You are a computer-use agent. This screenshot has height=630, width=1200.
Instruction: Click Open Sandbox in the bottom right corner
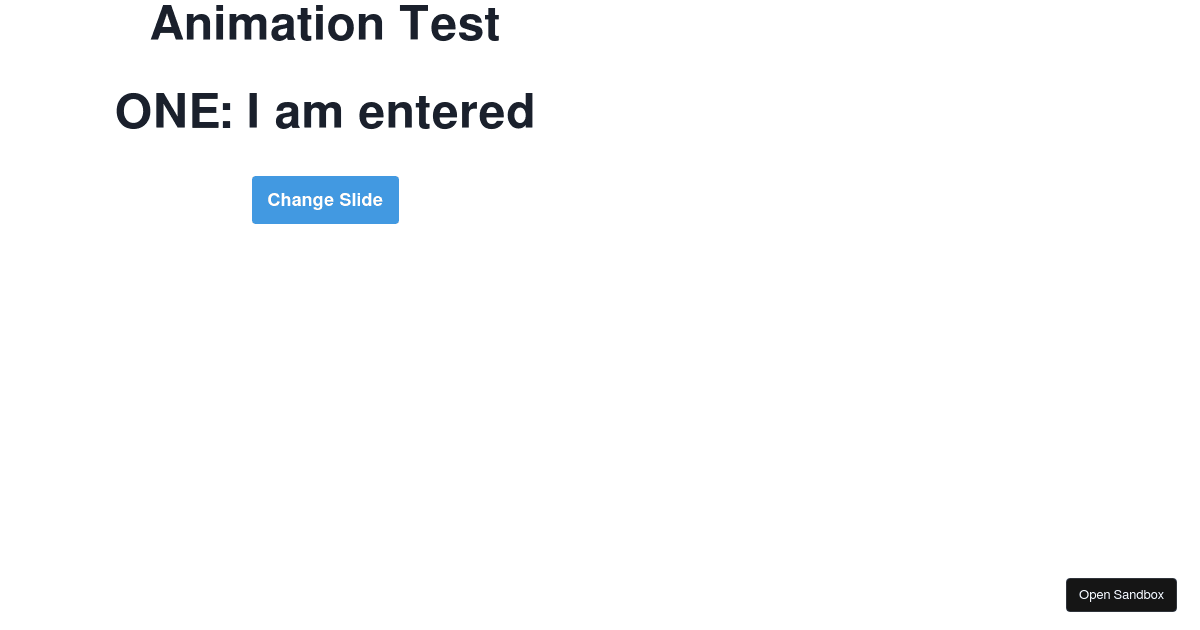[x=1121, y=595]
